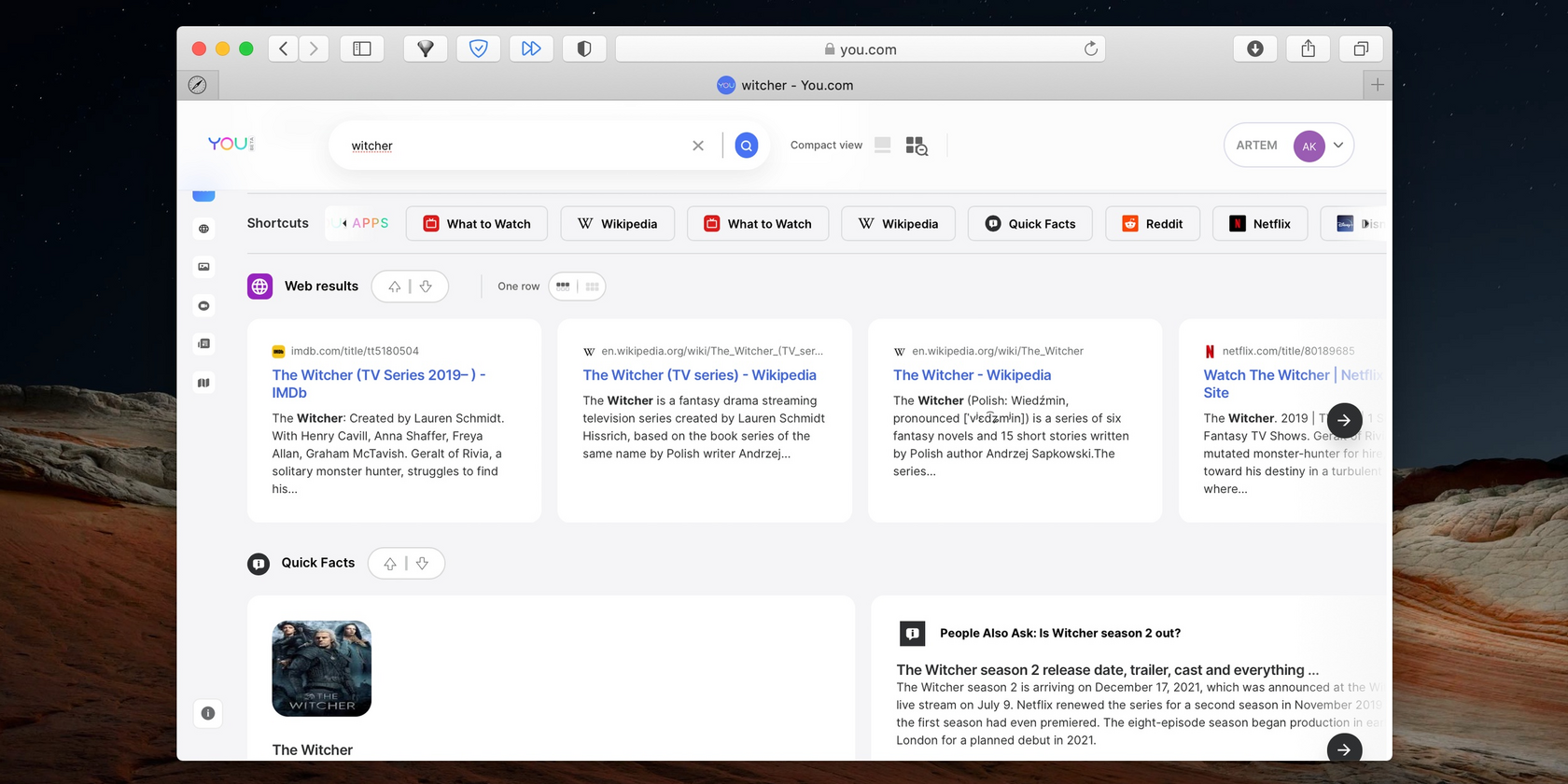Show more Quick Facts with the arrow button
The image size is (1568, 784).
(1344, 749)
